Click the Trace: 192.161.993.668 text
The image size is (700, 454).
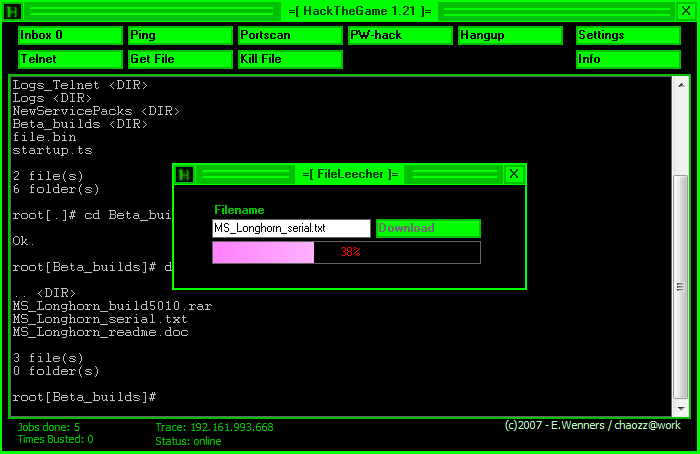214,427
